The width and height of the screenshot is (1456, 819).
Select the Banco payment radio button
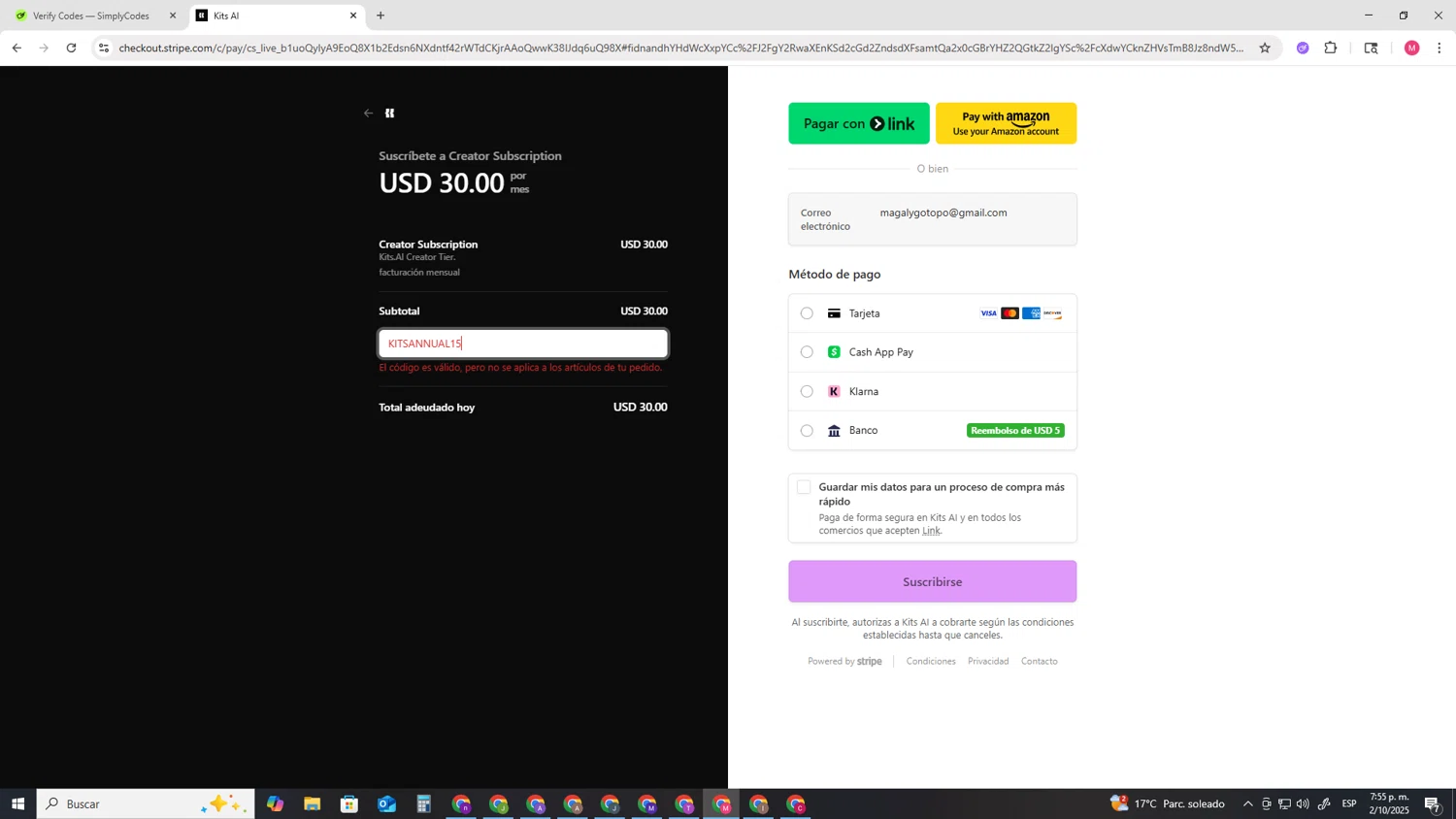(807, 431)
